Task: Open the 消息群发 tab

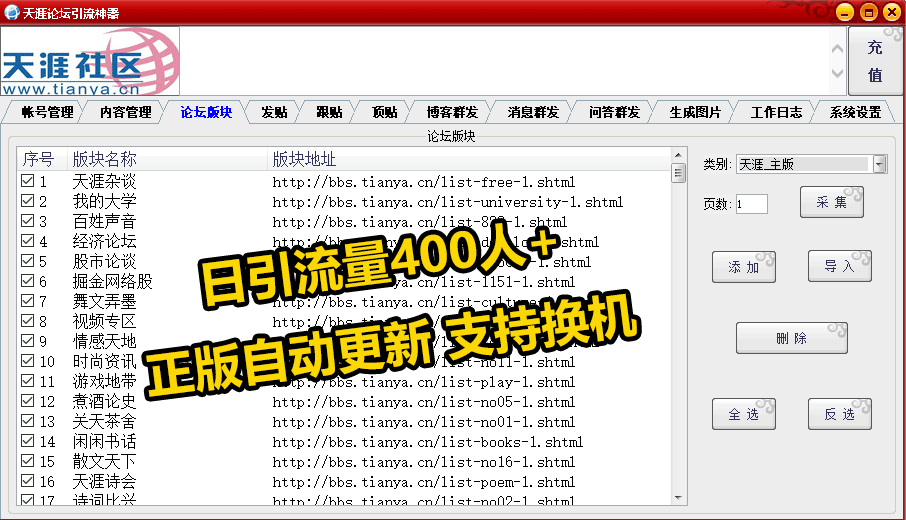Action: [x=533, y=112]
